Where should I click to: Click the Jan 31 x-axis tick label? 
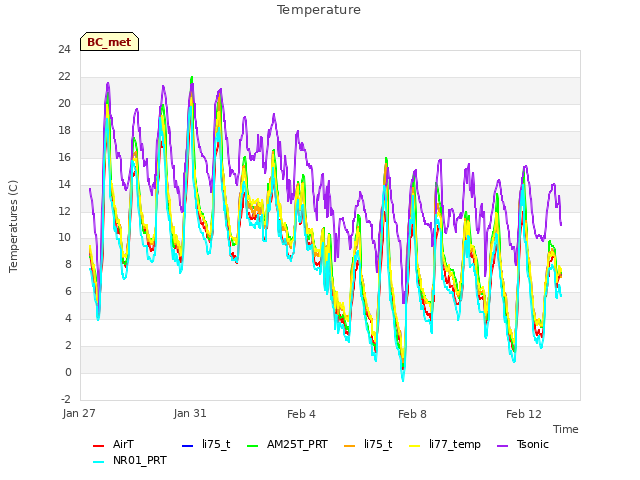point(190,413)
